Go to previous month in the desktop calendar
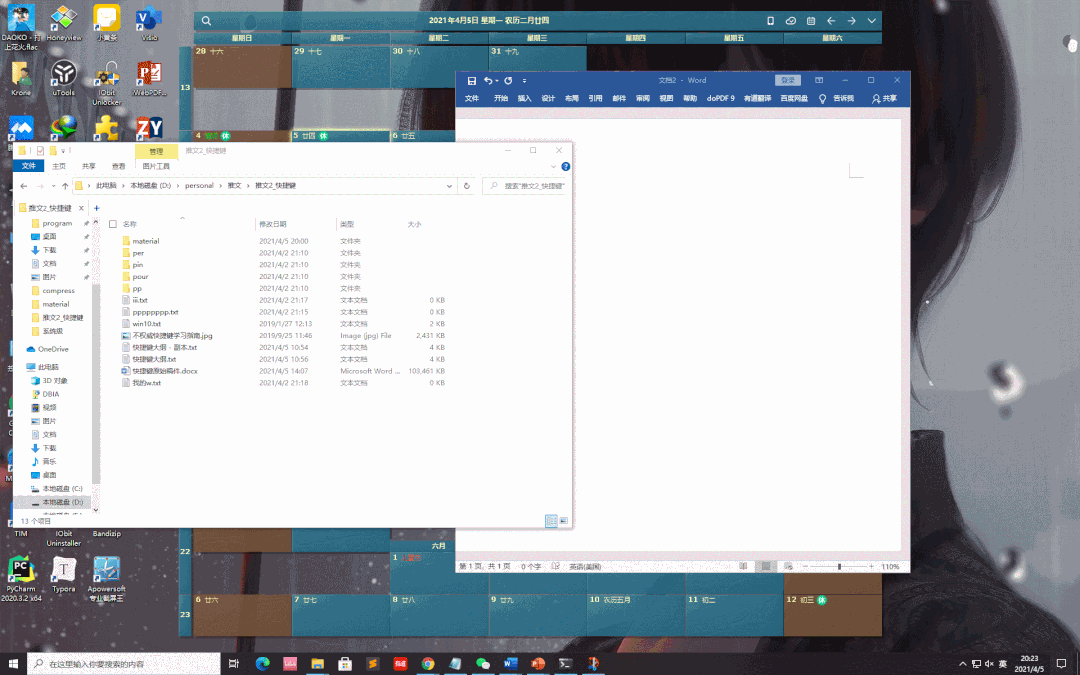This screenshot has width=1080, height=675. (x=831, y=21)
